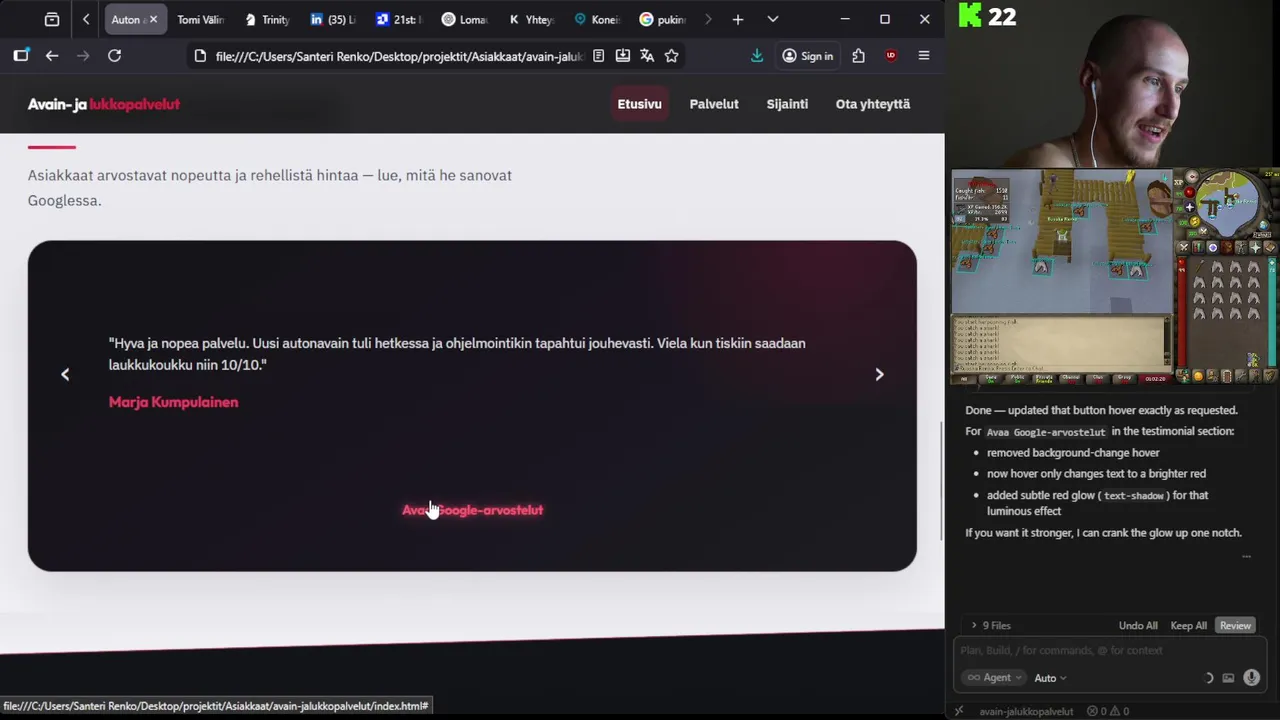
Task: Toggle the browser sidebar icon
Action: 21,56
